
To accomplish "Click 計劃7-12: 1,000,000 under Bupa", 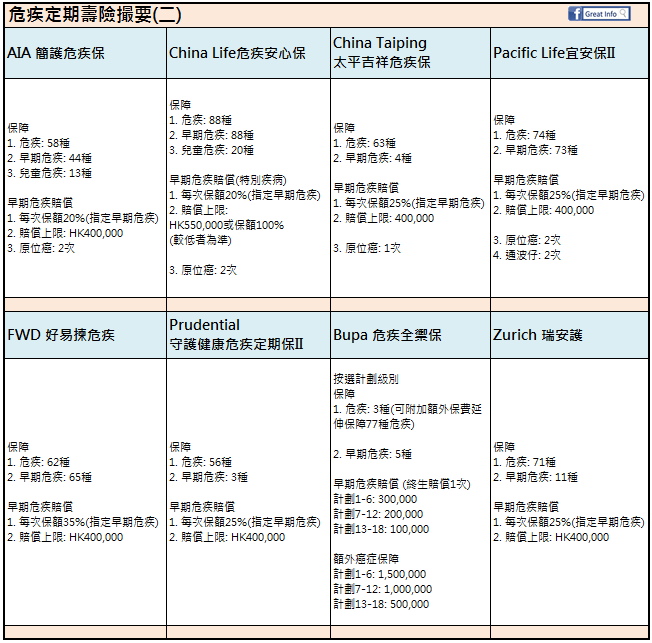I will pos(383,589).
